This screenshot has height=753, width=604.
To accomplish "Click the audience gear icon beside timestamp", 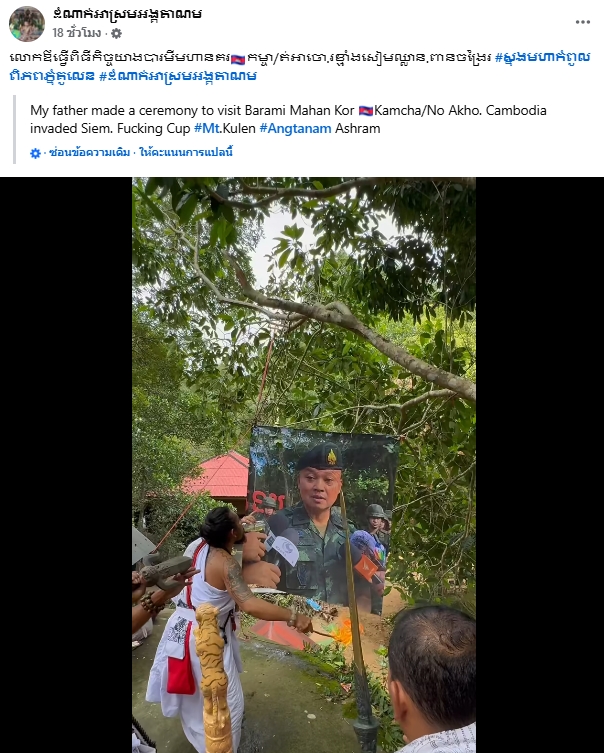I will pyautogui.click(x=116, y=33).
